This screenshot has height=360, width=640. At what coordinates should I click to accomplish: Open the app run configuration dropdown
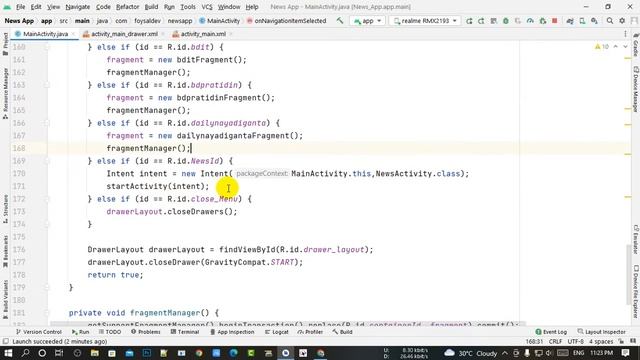(367, 20)
